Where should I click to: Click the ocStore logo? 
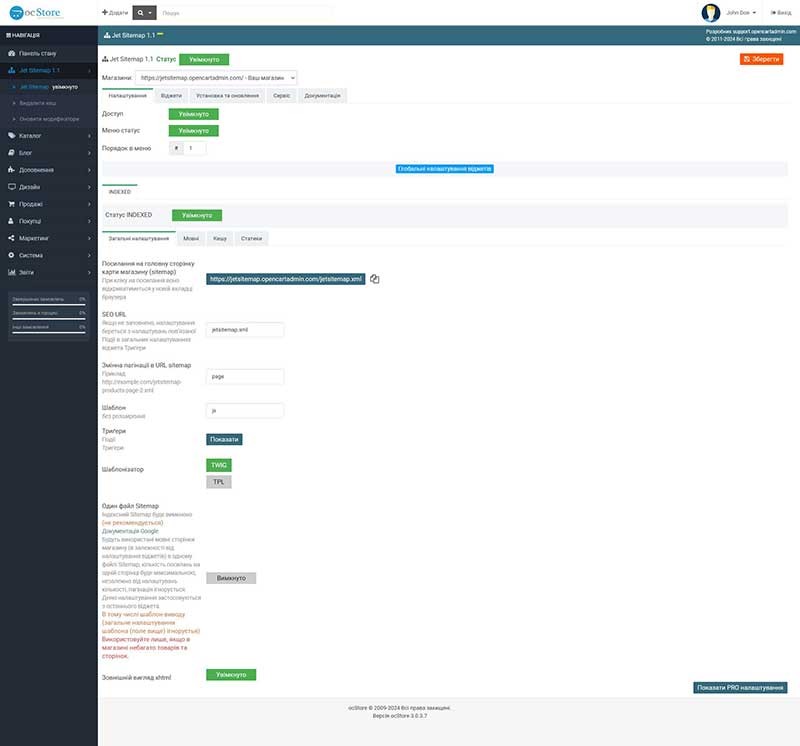[36, 12]
